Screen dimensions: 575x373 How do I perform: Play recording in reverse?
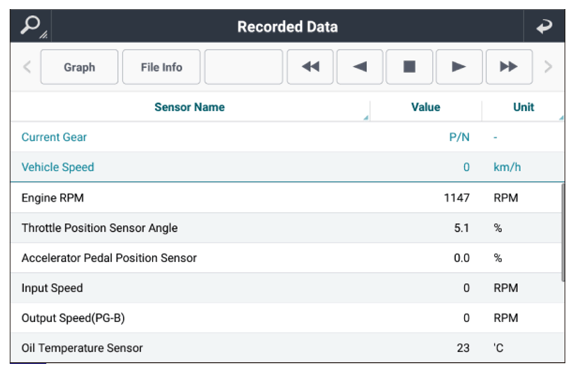(360, 67)
